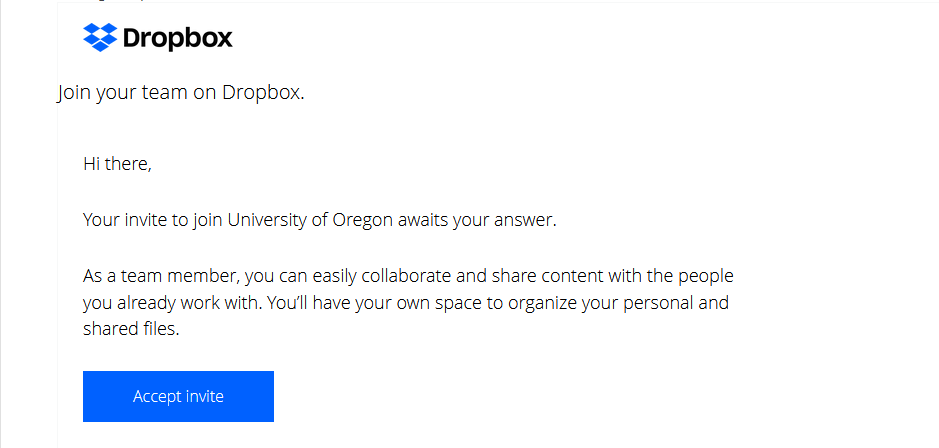Click the word "Dropbox." in the heading

(x=263, y=94)
